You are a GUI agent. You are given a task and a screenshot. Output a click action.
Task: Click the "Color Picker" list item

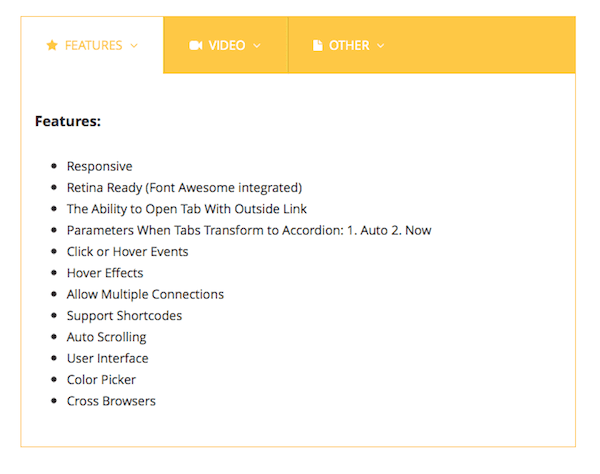coord(101,380)
